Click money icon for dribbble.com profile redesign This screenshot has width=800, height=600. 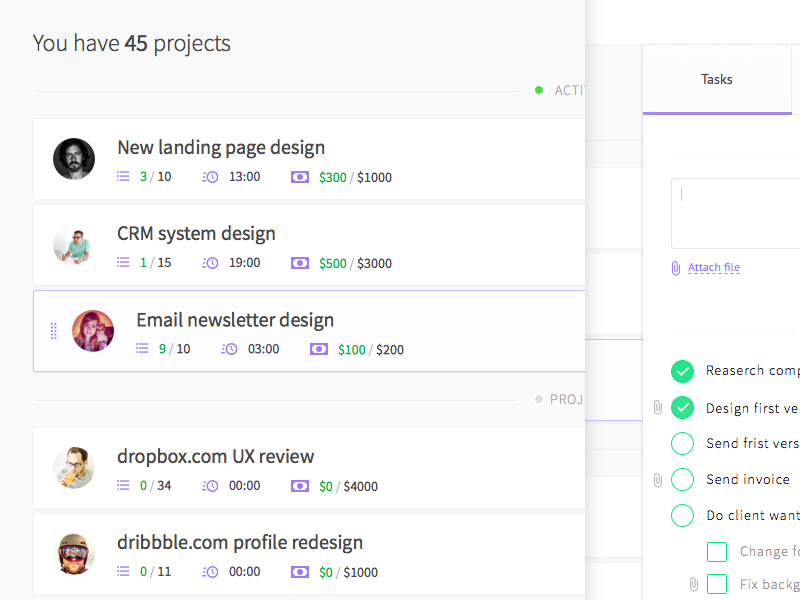tap(299, 572)
